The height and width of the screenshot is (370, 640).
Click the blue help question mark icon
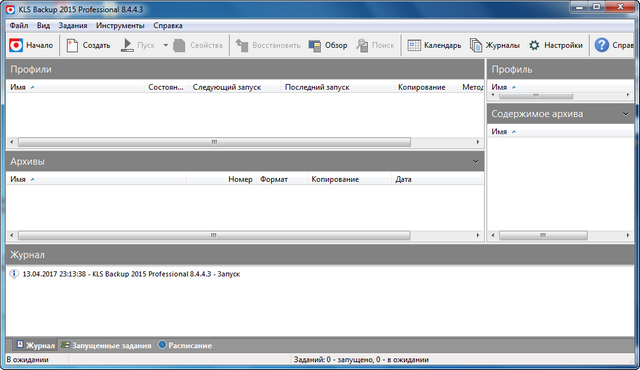coord(602,45)
